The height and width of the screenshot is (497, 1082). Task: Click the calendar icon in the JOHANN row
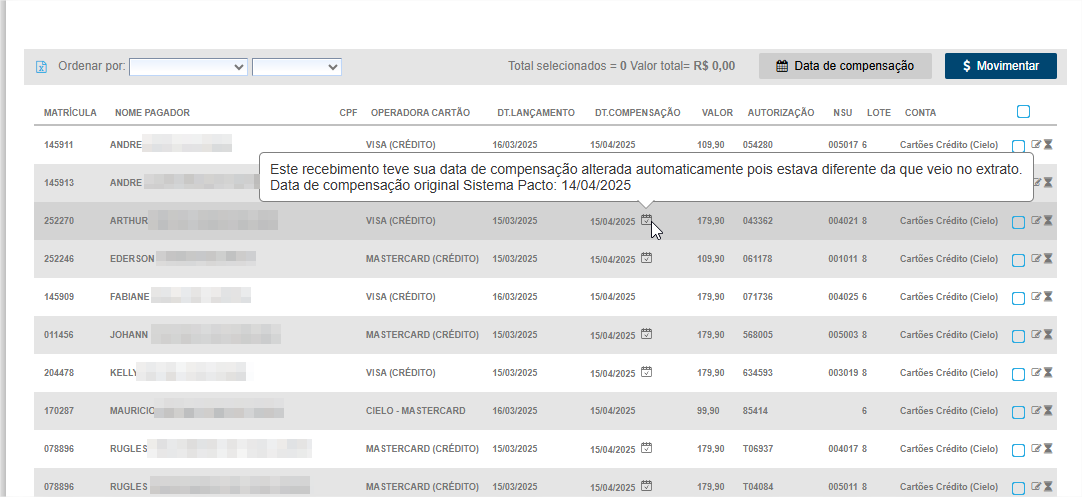pyautogui.click(x=647, y=334)
